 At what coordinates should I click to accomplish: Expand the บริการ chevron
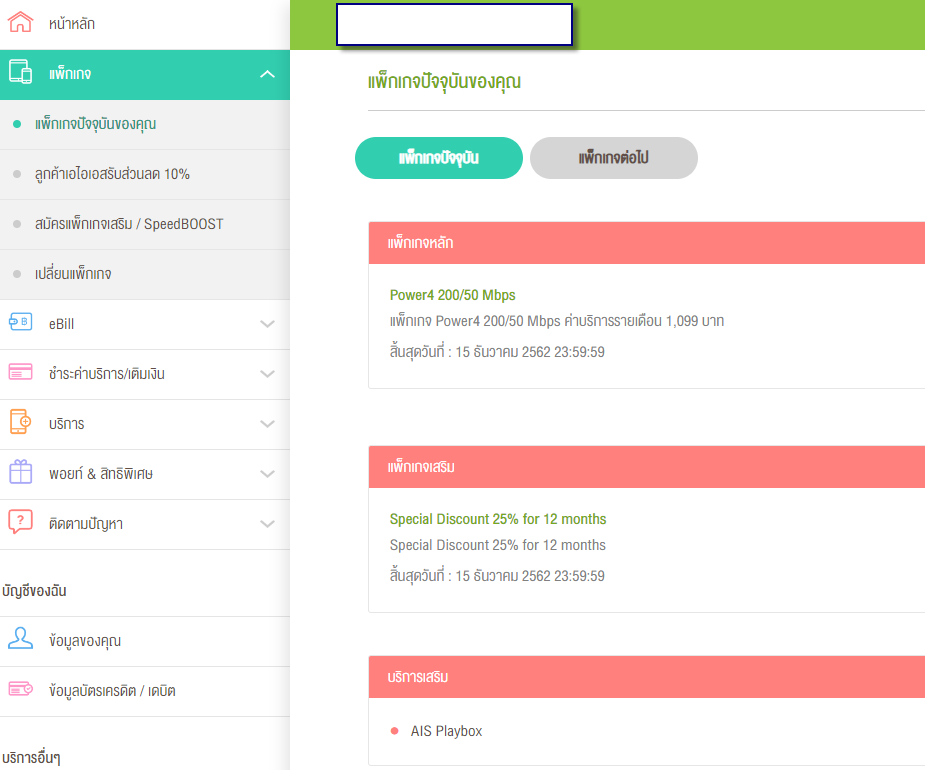point(267,424)
